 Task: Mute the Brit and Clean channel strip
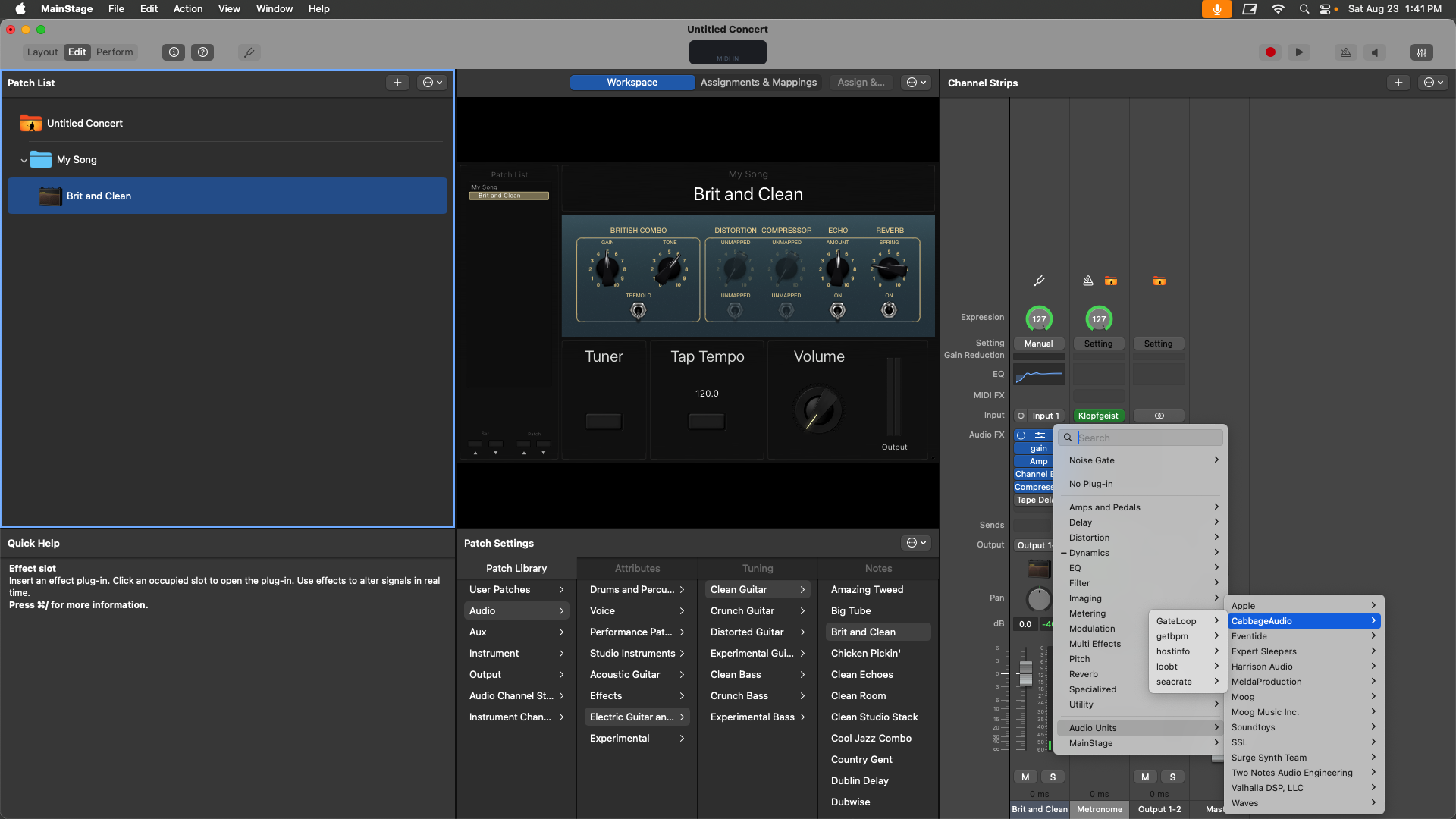point(1025,777)
